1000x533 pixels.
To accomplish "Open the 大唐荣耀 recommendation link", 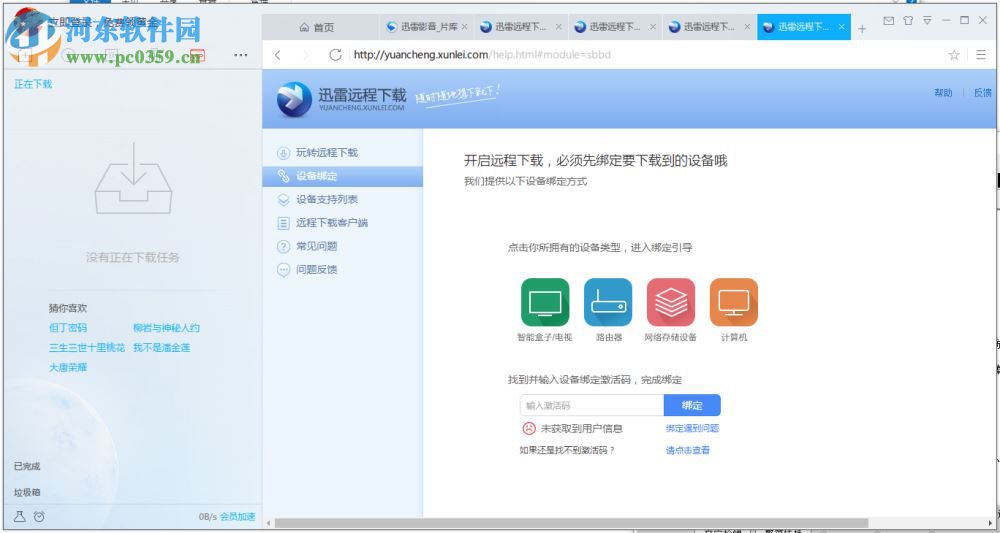I will [68, 367].
